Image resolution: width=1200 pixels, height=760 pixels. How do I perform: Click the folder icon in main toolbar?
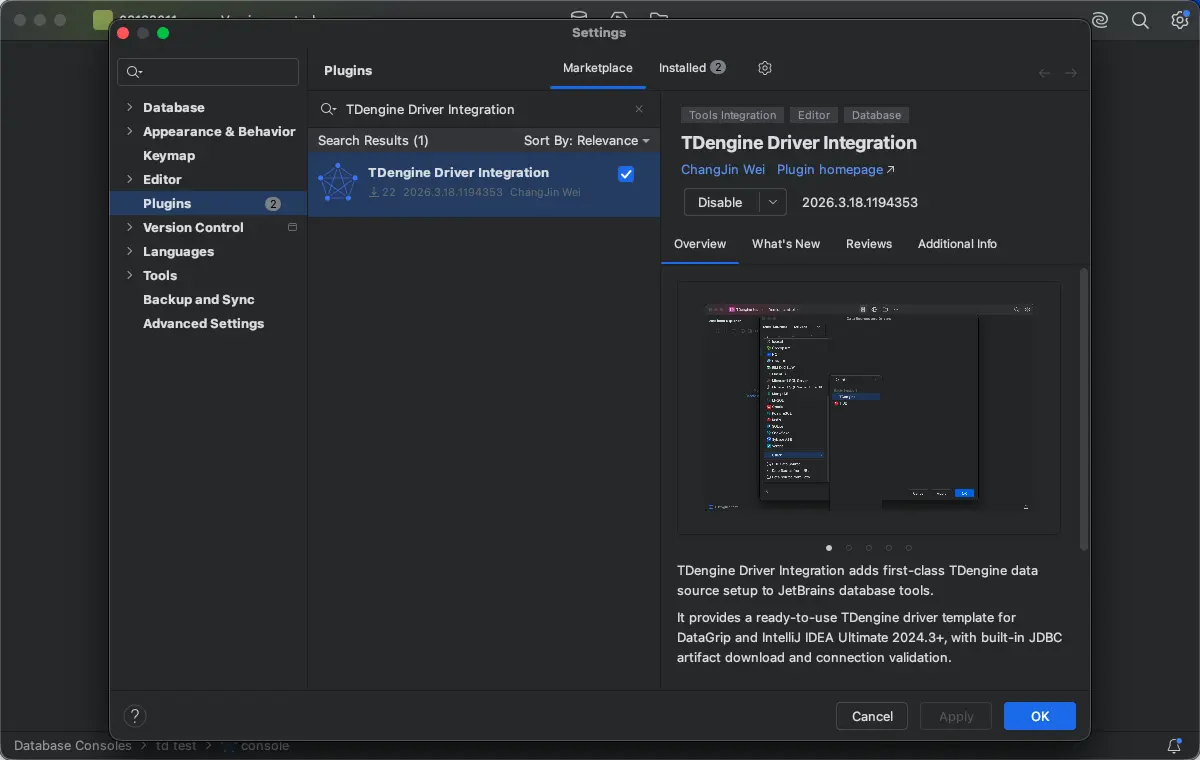point(658,15)
